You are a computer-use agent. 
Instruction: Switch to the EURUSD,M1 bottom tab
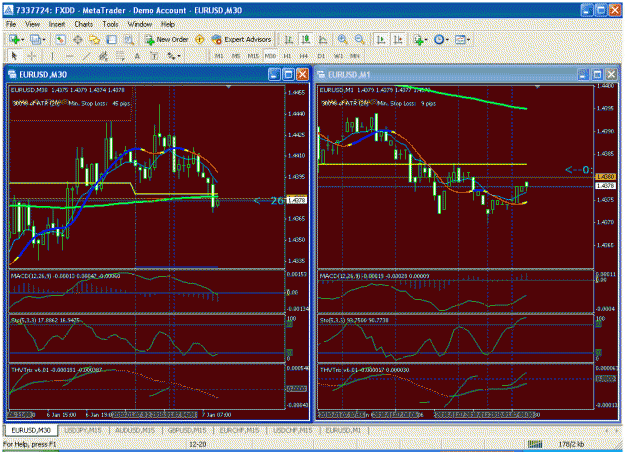343,430
